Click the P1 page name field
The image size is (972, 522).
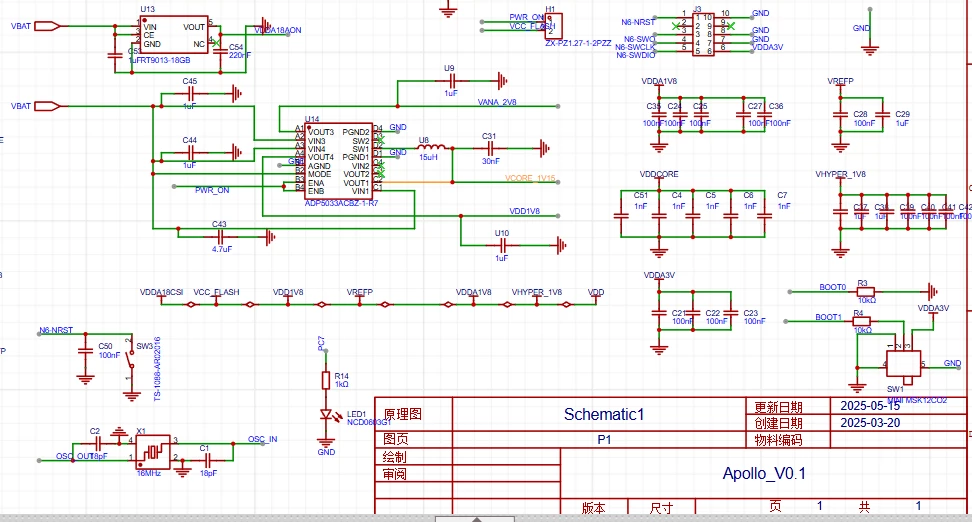coord(599,440)
